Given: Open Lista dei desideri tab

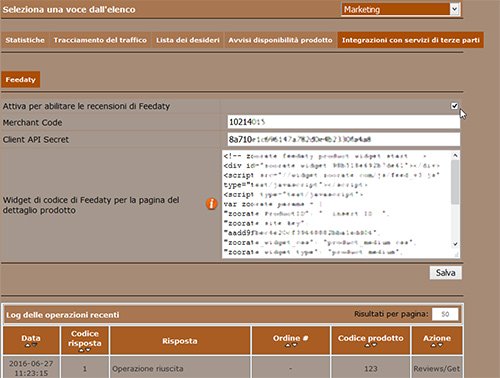Looking at the screenshot, I should 188,40.
